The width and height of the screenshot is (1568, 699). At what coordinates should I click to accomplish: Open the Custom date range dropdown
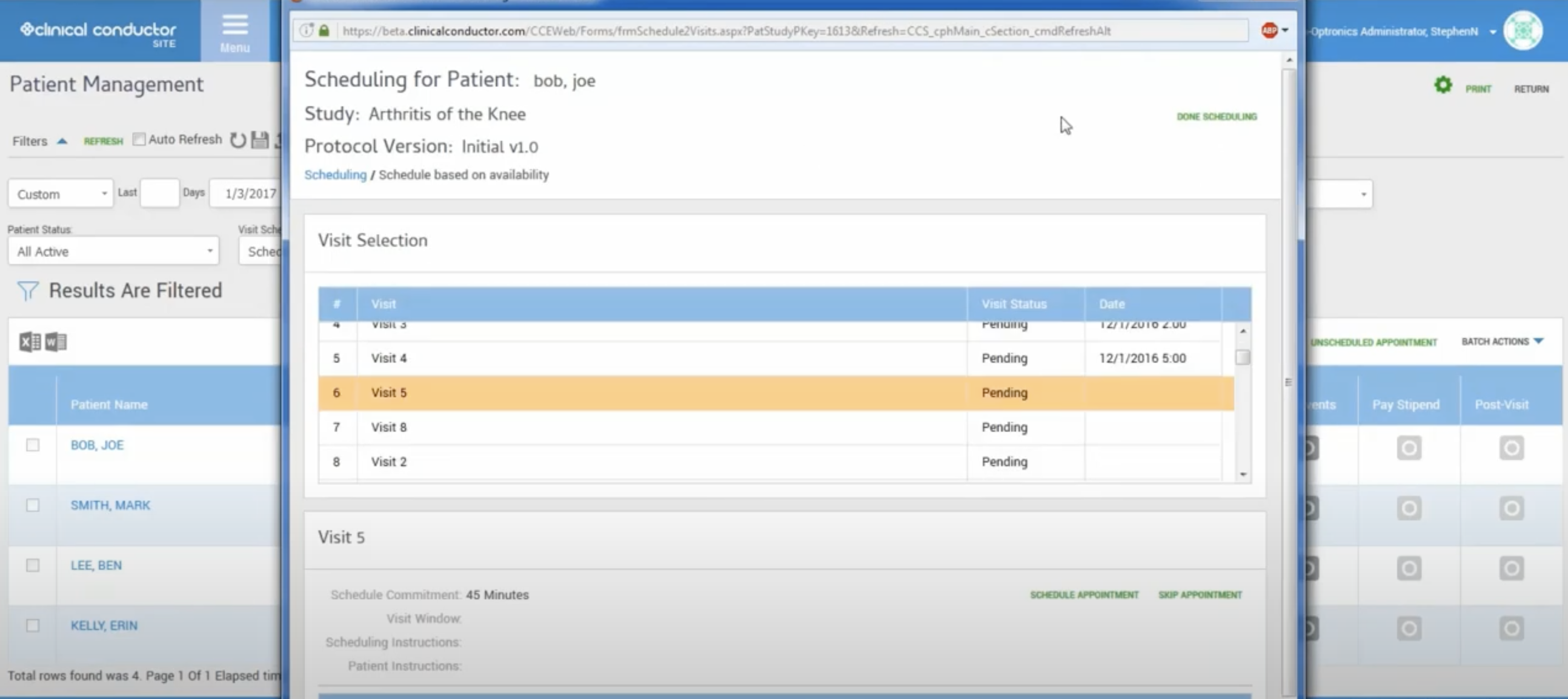coord(60,194)
